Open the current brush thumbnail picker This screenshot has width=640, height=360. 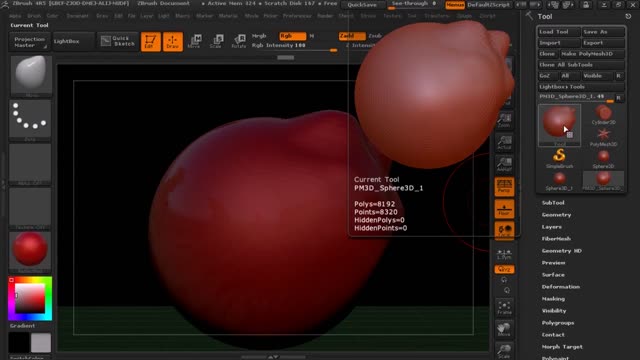coord(31,76)
